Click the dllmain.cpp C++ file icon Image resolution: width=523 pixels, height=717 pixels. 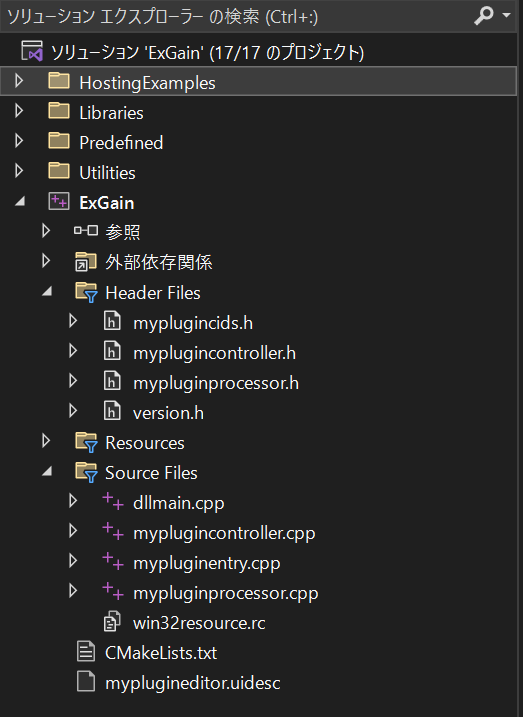coord(113,501)
